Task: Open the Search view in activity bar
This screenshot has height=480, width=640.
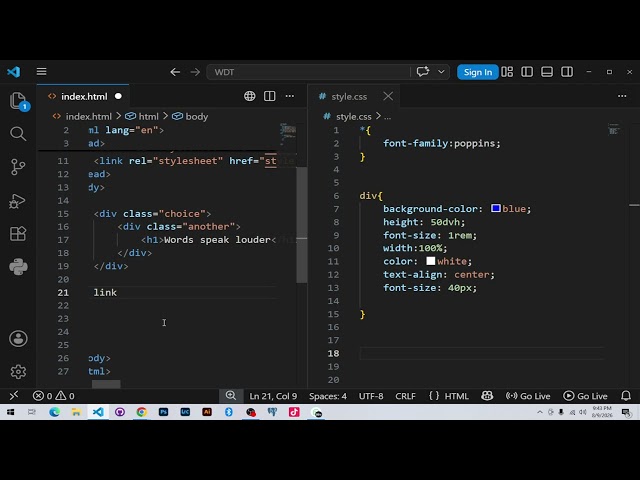Action: tap(18, 134)
